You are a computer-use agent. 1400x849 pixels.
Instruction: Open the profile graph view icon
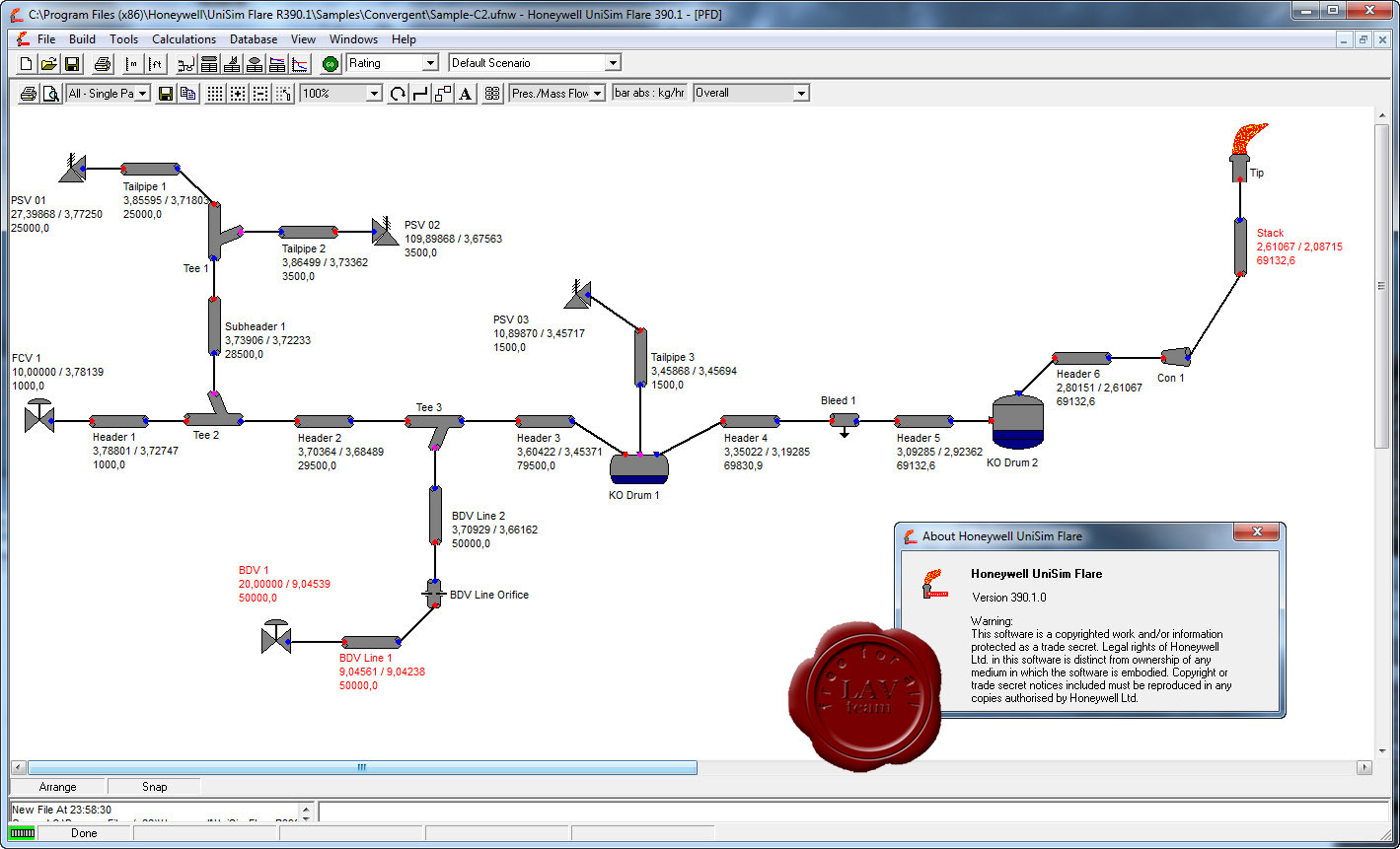click(x=300, y=63)
